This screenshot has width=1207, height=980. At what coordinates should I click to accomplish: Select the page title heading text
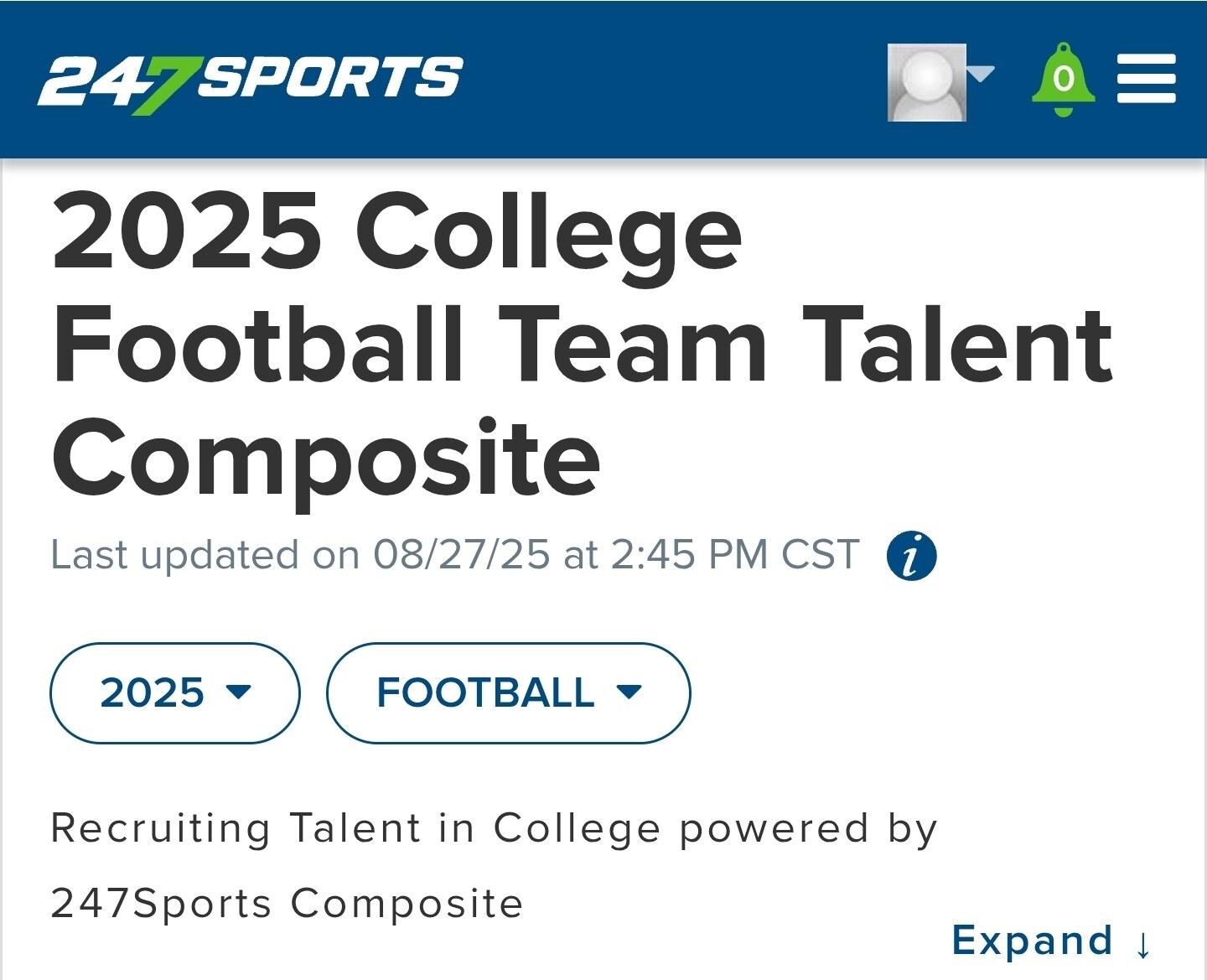click(x=583, y=344)
